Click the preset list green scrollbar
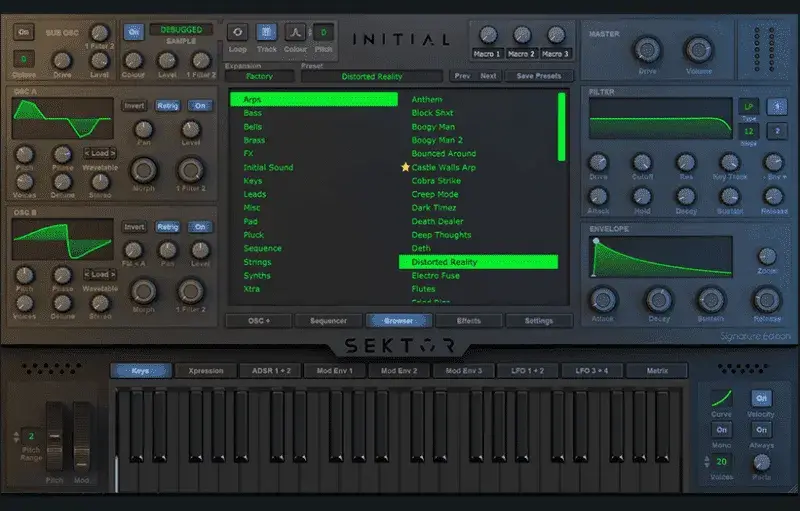The height and width of the screenshot is (511, 800). tap(562, 126)
